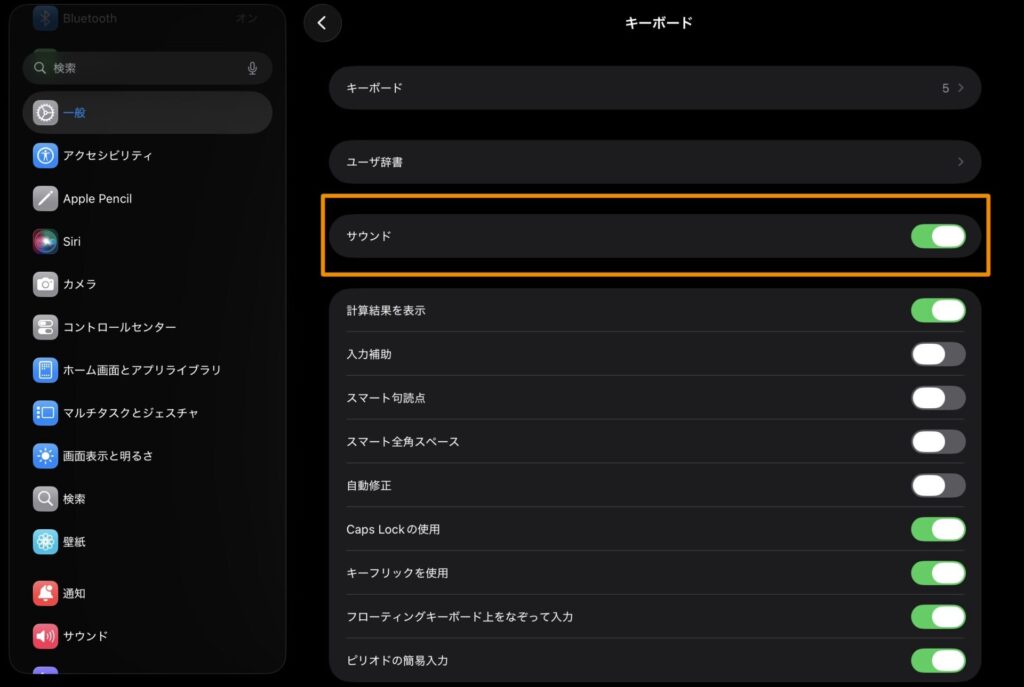Open アクセシビリティ settings icon

click(x=45, y=155)
